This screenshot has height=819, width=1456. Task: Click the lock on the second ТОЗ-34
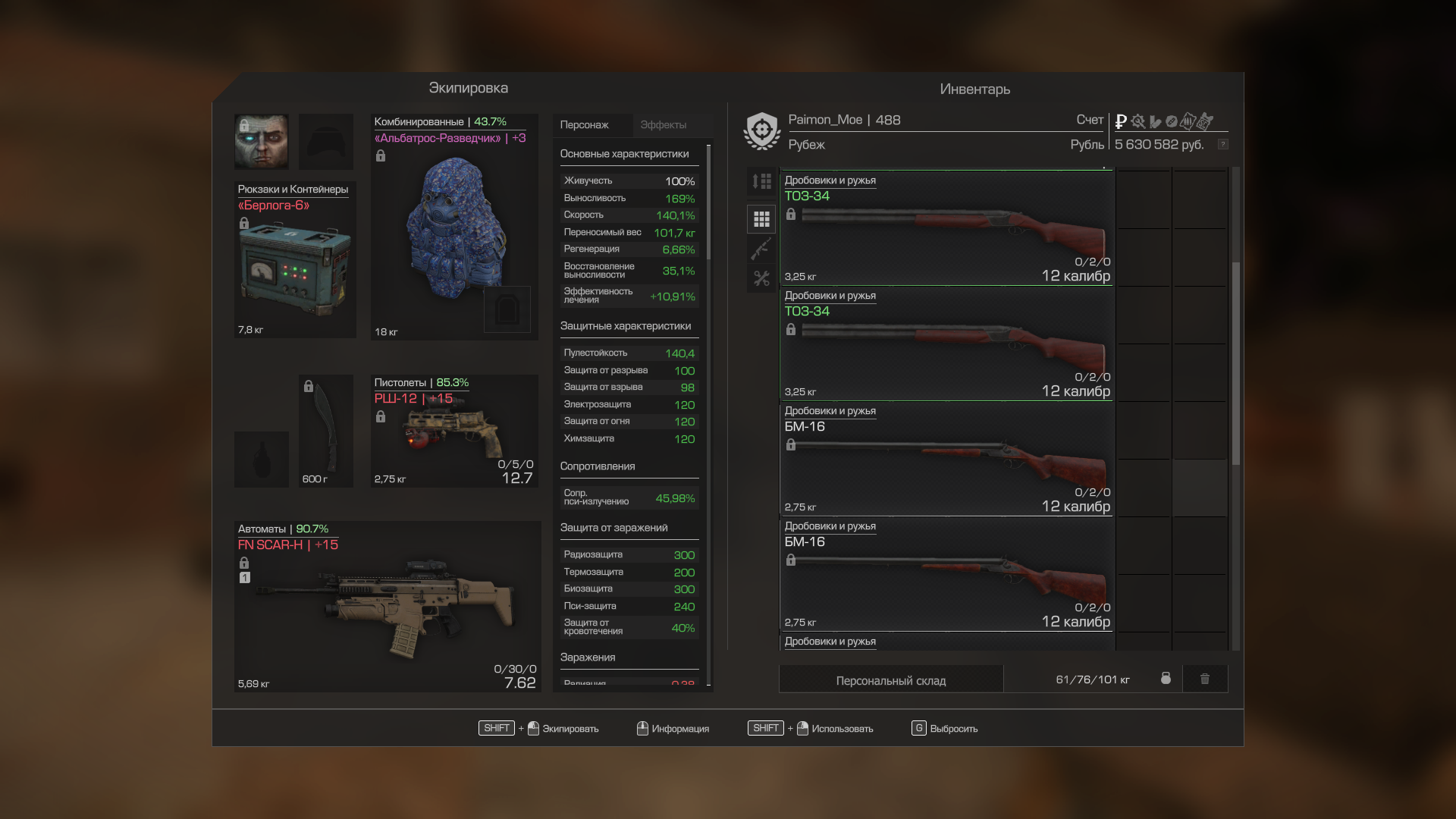[790, 329]
